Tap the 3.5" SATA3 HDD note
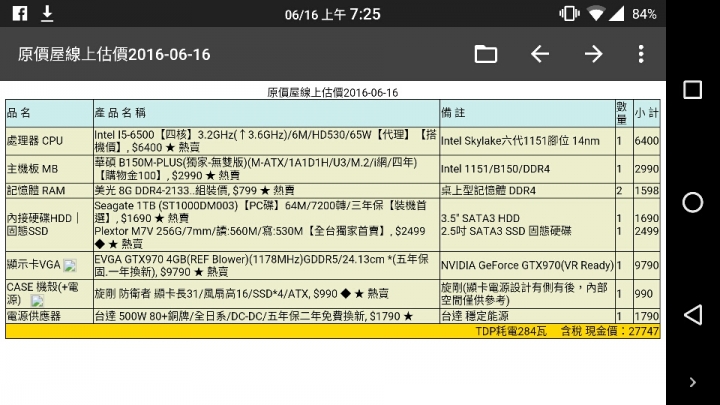Image resolution: width=720 pixels, height=405 pixels. 480,218
